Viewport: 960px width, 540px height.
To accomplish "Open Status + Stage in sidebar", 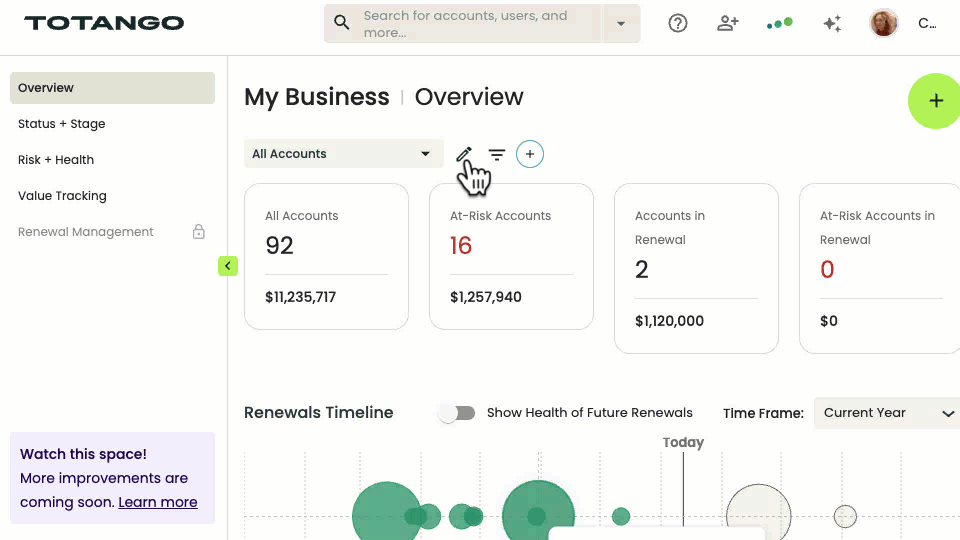I will coord(61,124).
